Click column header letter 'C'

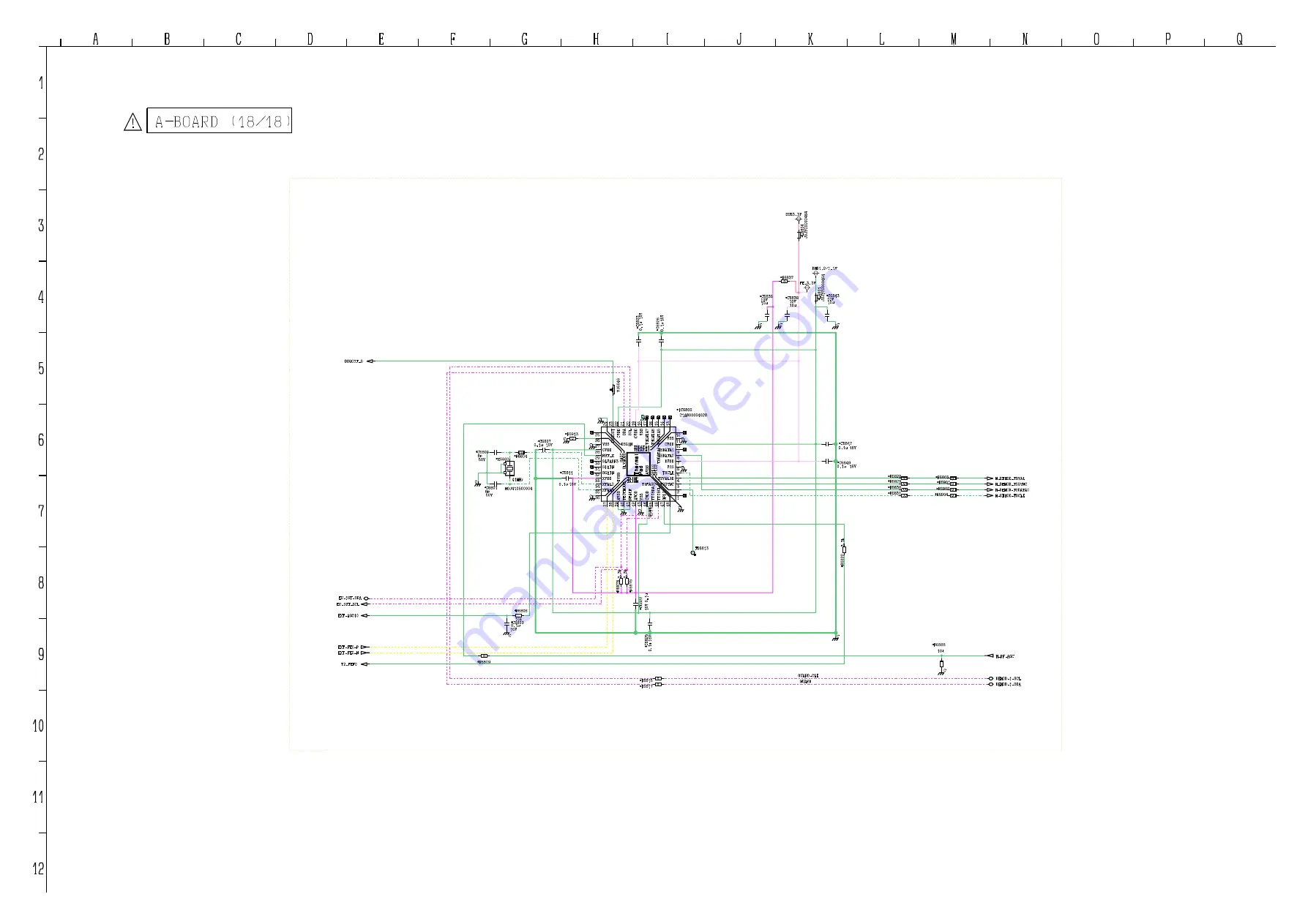239,39
